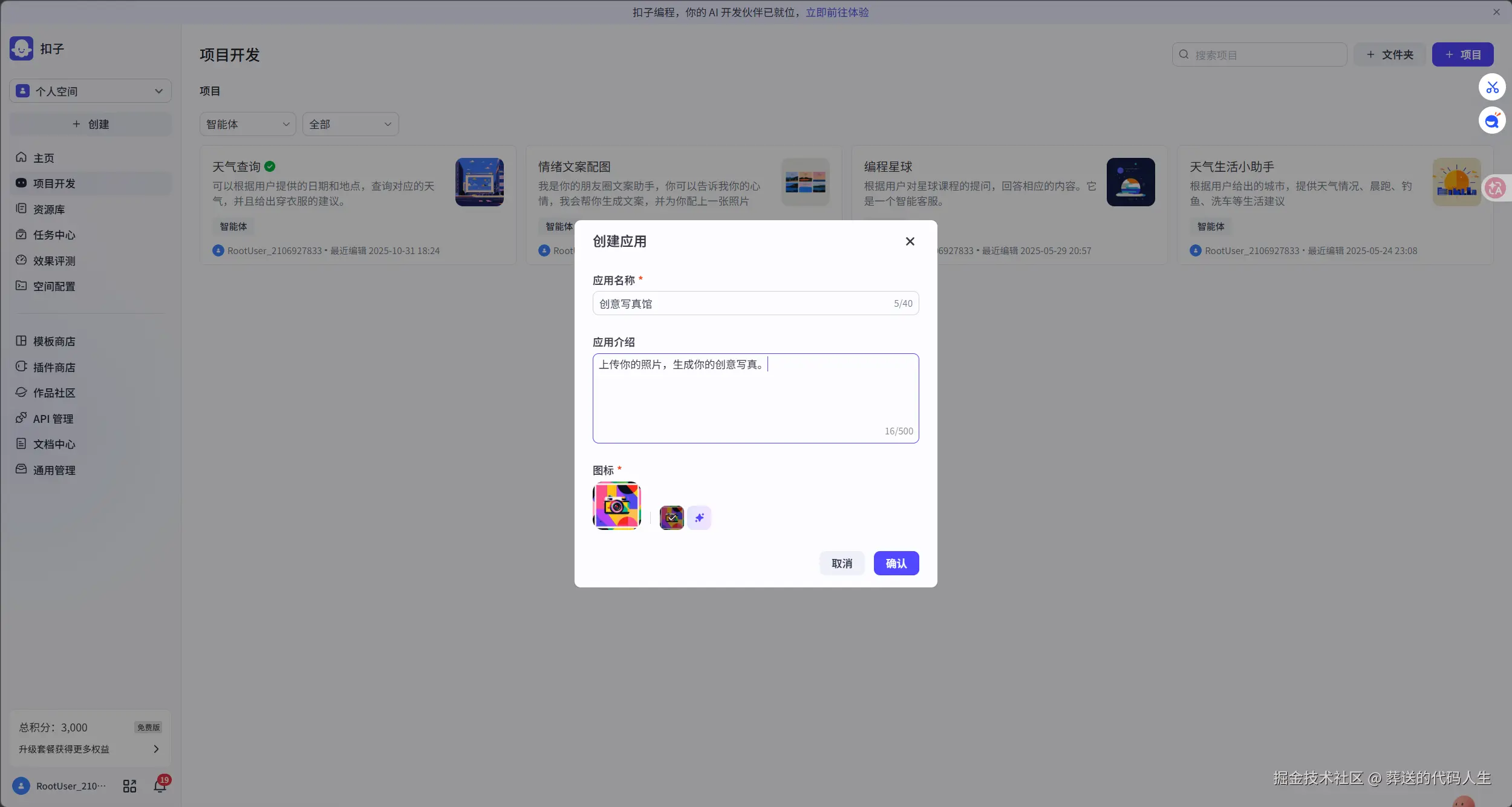Click 总积分: 3,000 points text

point(53,727)
